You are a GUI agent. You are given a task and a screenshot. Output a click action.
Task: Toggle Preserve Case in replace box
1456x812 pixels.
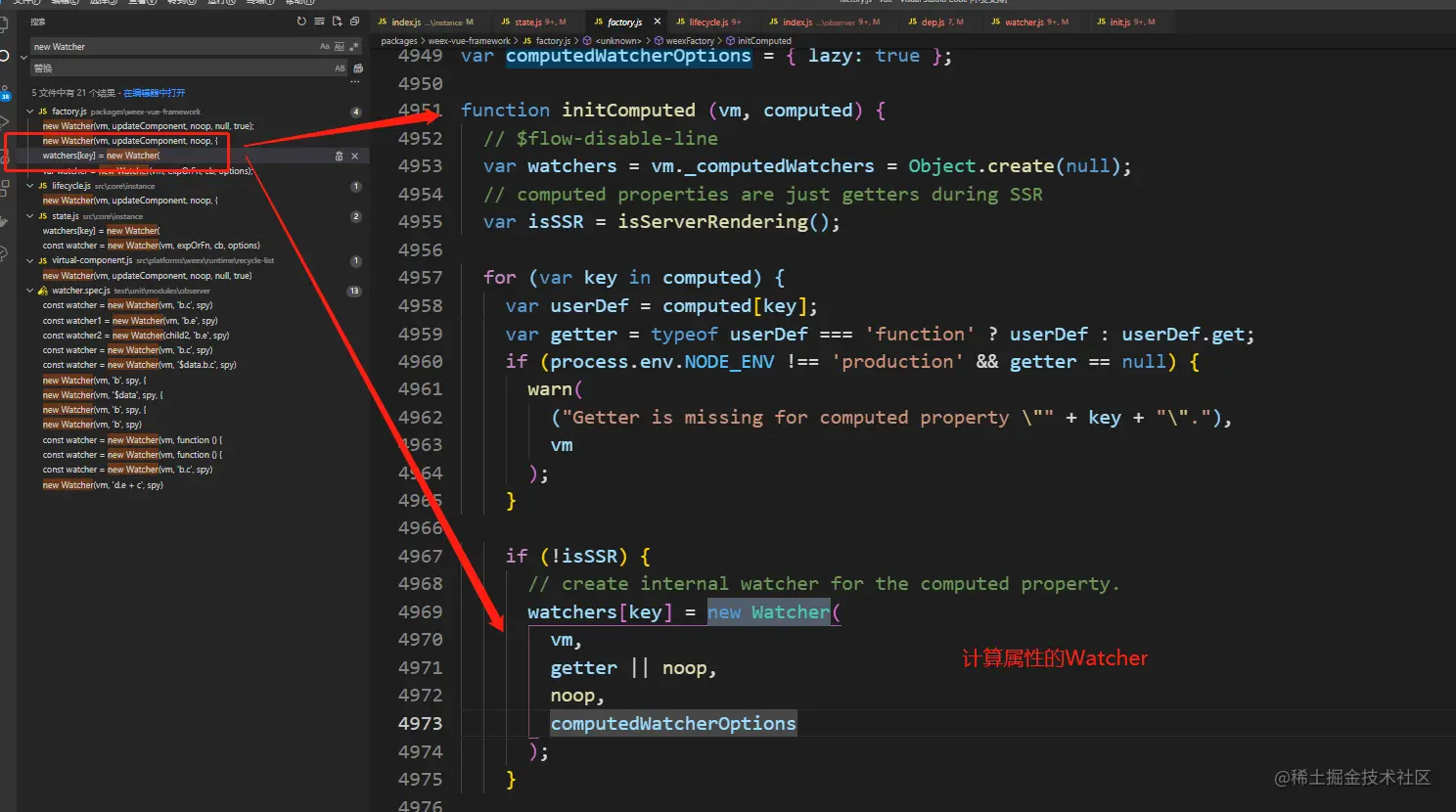click(x=340, y=68)
